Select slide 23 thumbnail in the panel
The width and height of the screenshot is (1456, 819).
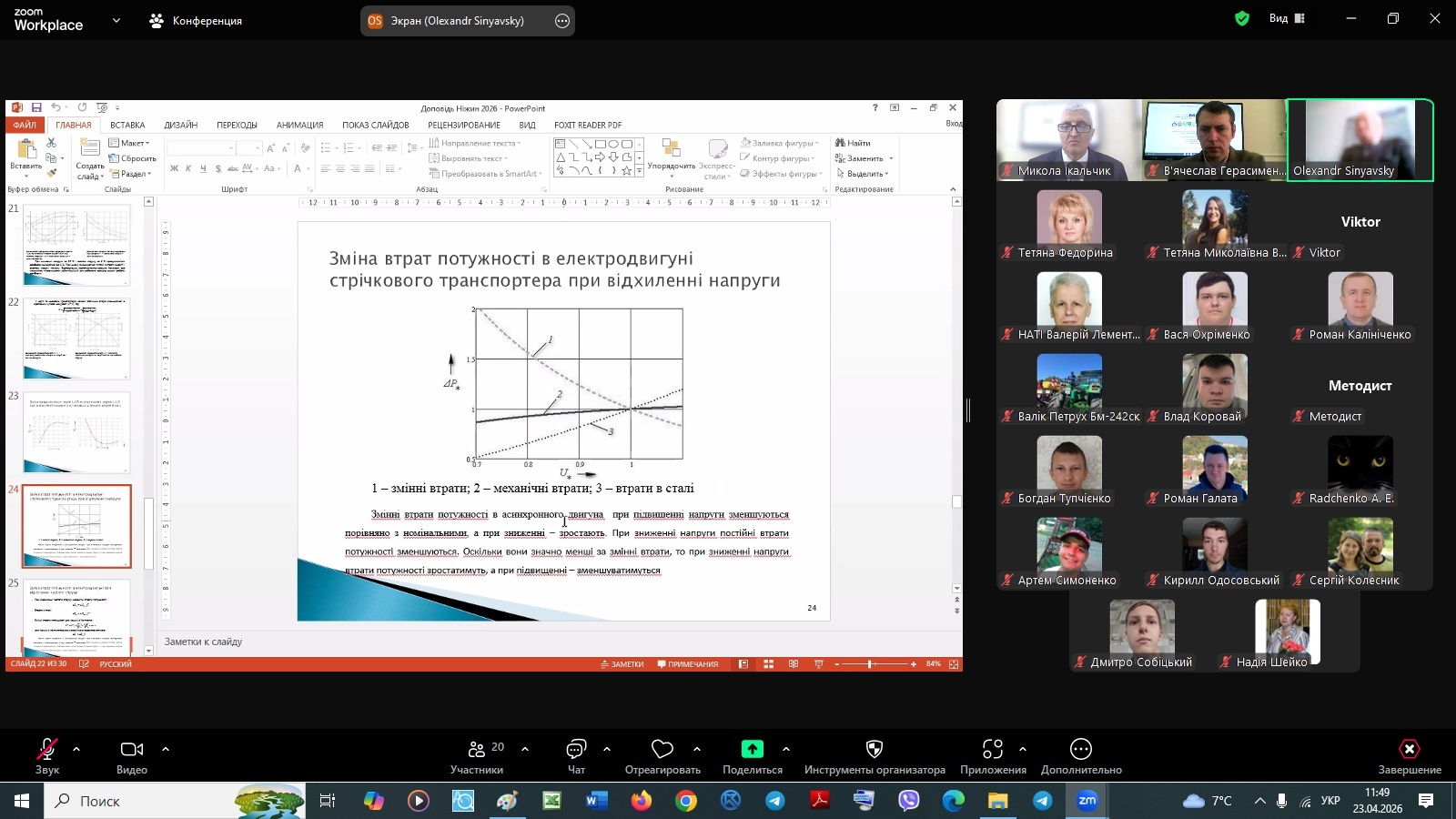tap(76, 432)
